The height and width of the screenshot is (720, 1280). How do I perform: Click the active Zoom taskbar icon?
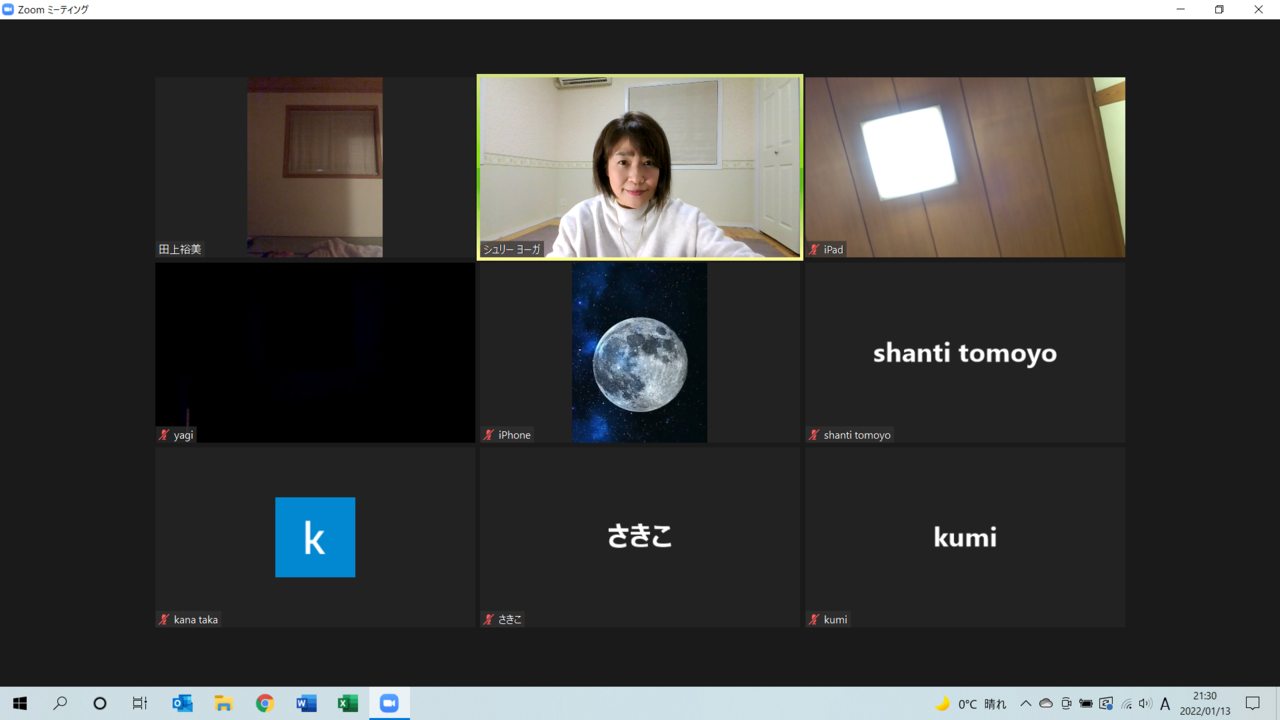pyautogui.click(x=389, y=704)
